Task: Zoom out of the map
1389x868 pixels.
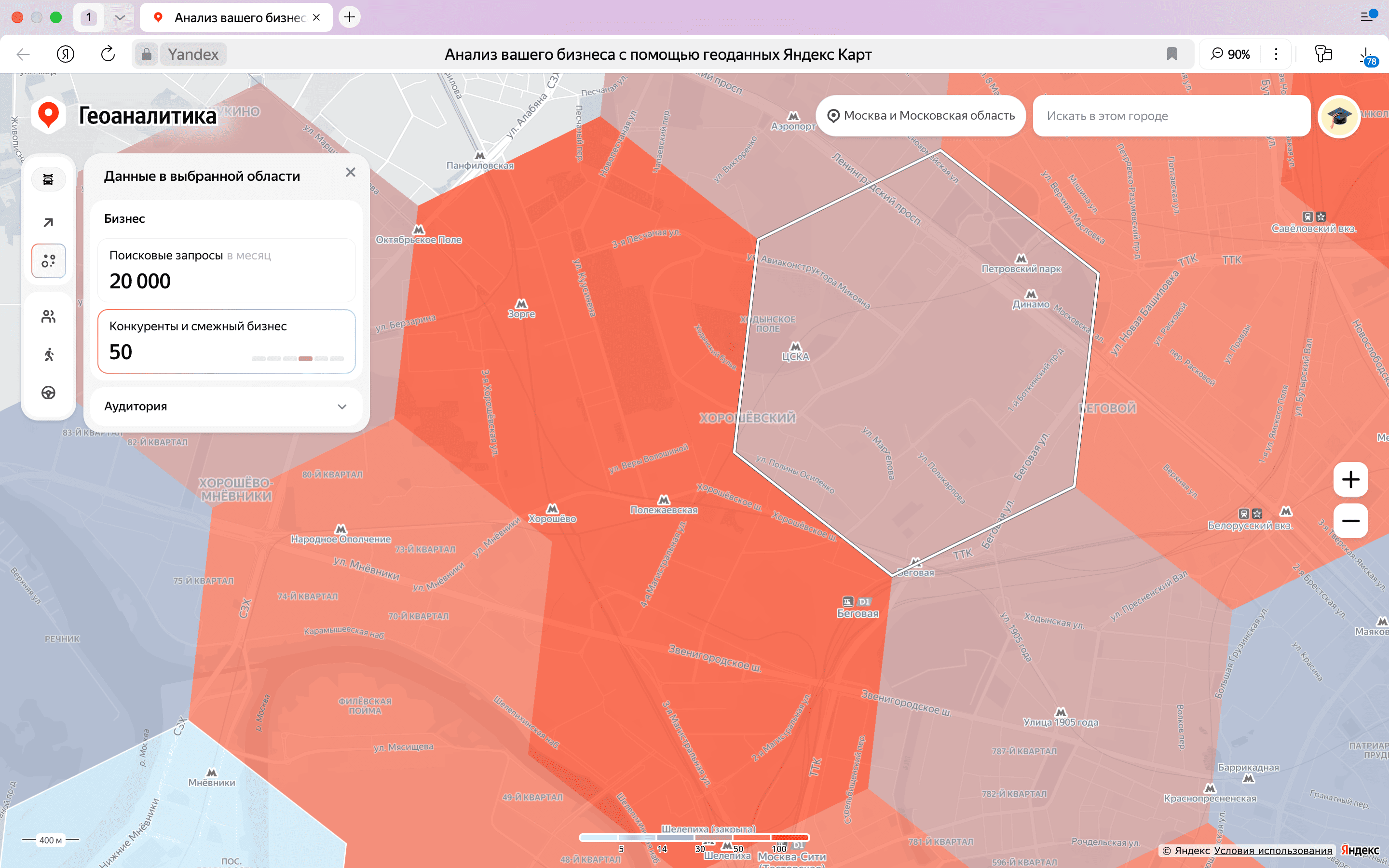Action: [x=1350, y=521]
